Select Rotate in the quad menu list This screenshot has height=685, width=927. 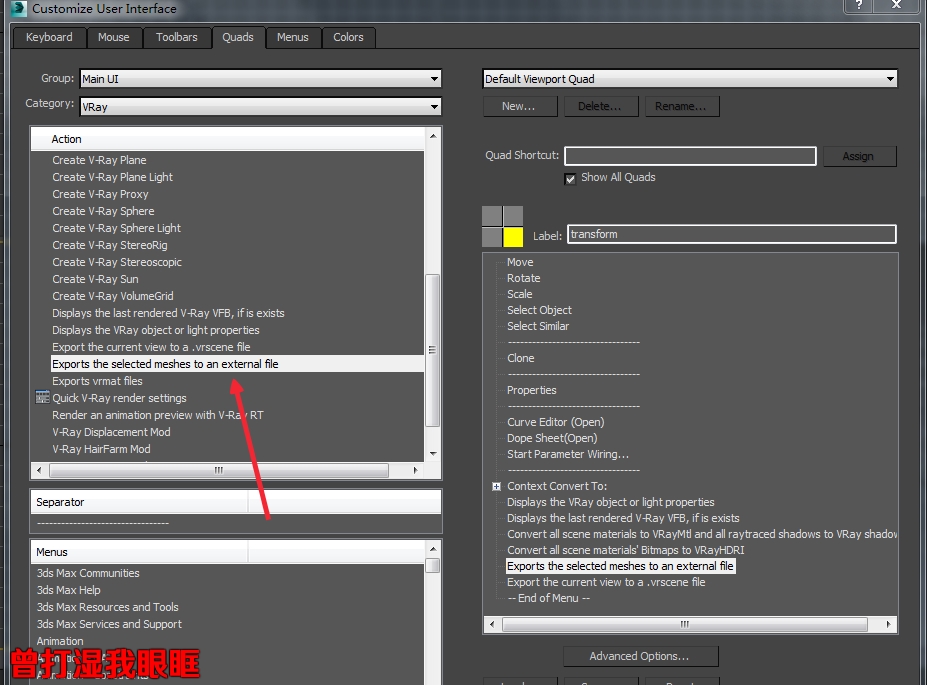[524, 278]
